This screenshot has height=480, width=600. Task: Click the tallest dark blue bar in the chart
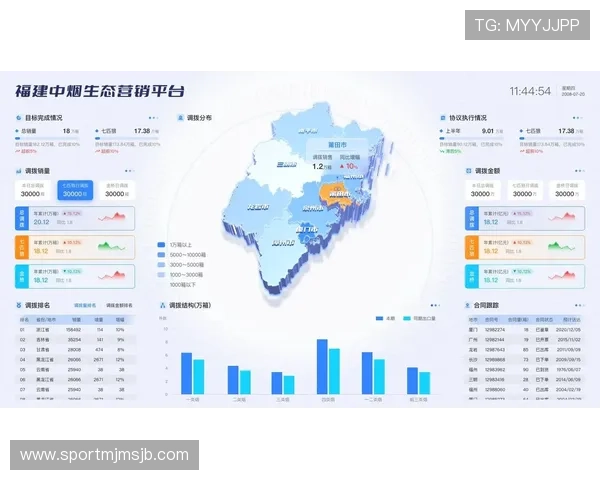click(322, 367)
